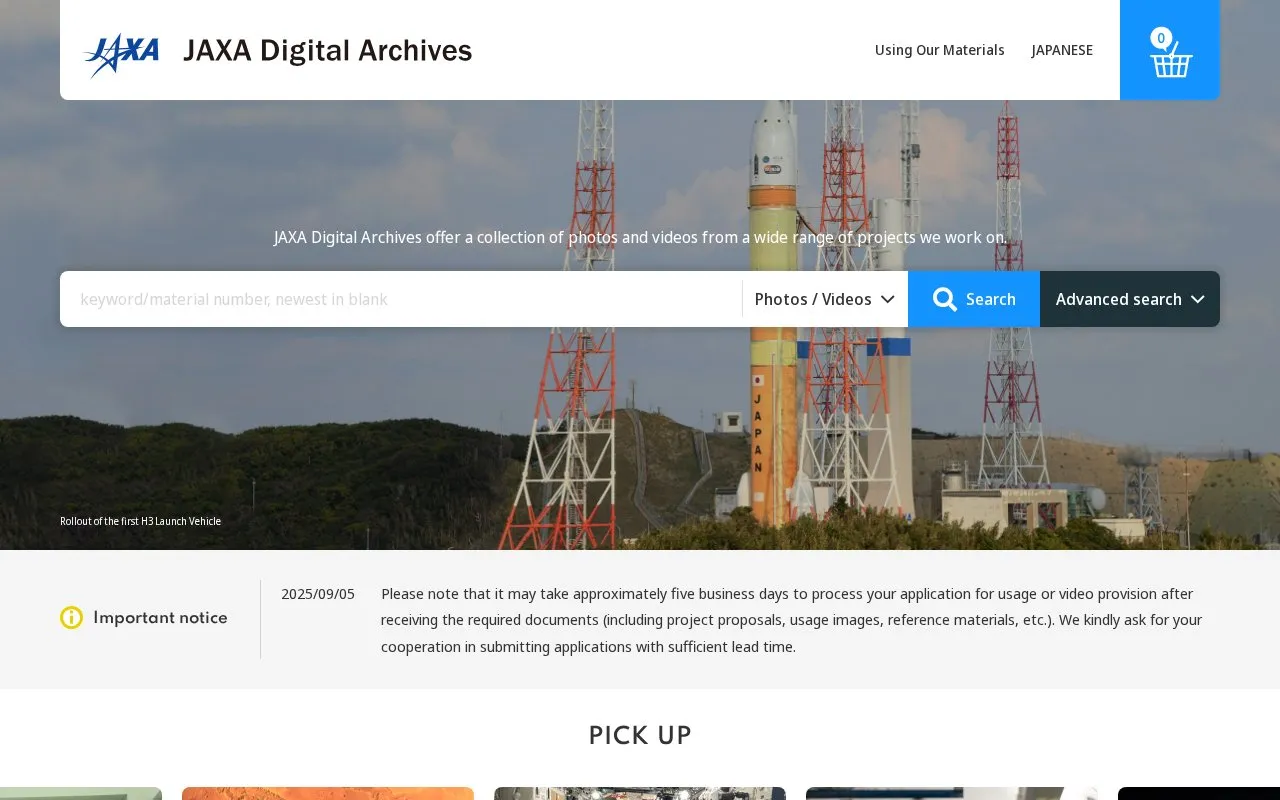Click the notice text about five business days
The height and width of the screenshot is (800, 1280).
click(792, 620)
